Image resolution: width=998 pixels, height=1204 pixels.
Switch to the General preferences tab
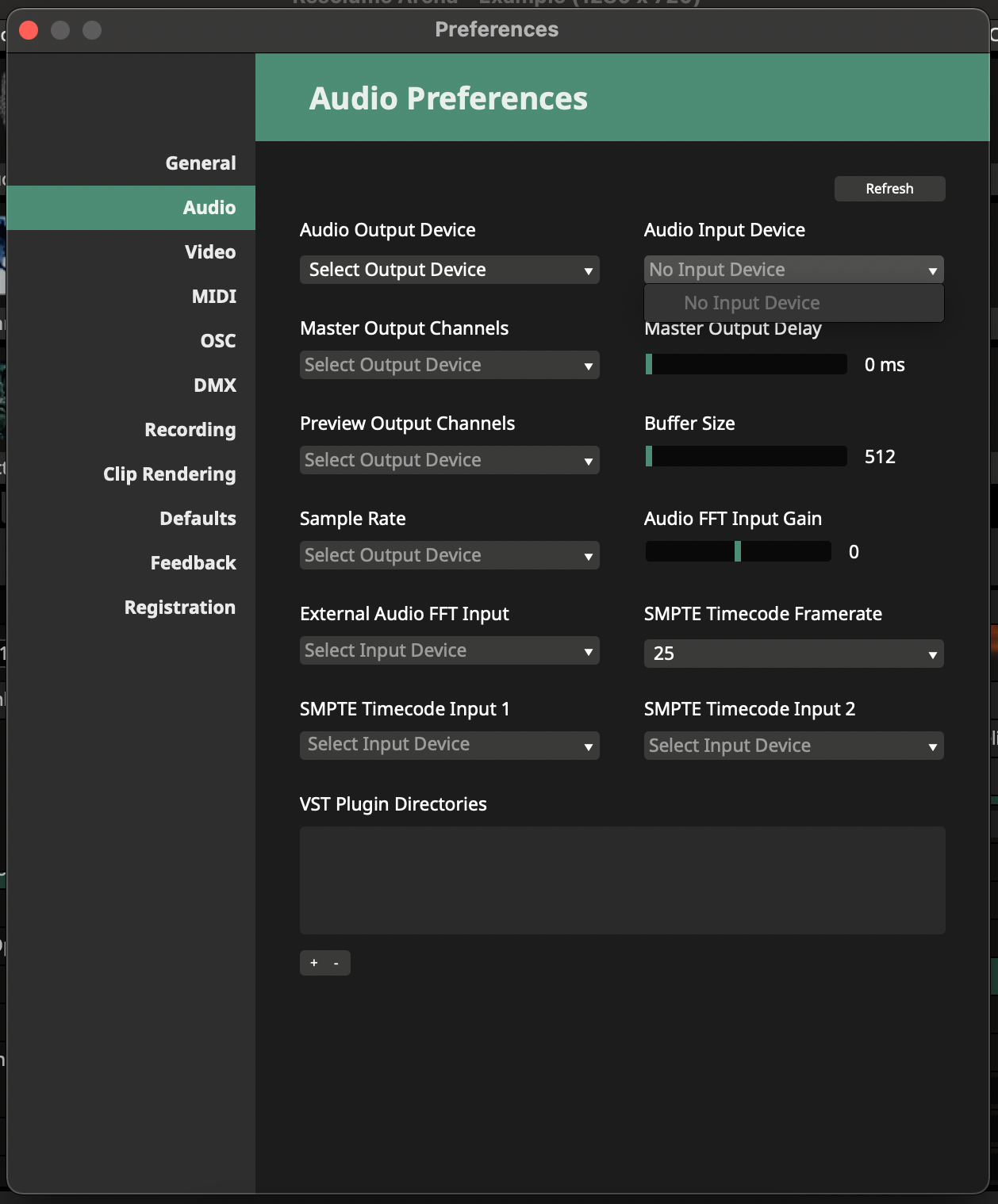(x=201, y=163)
